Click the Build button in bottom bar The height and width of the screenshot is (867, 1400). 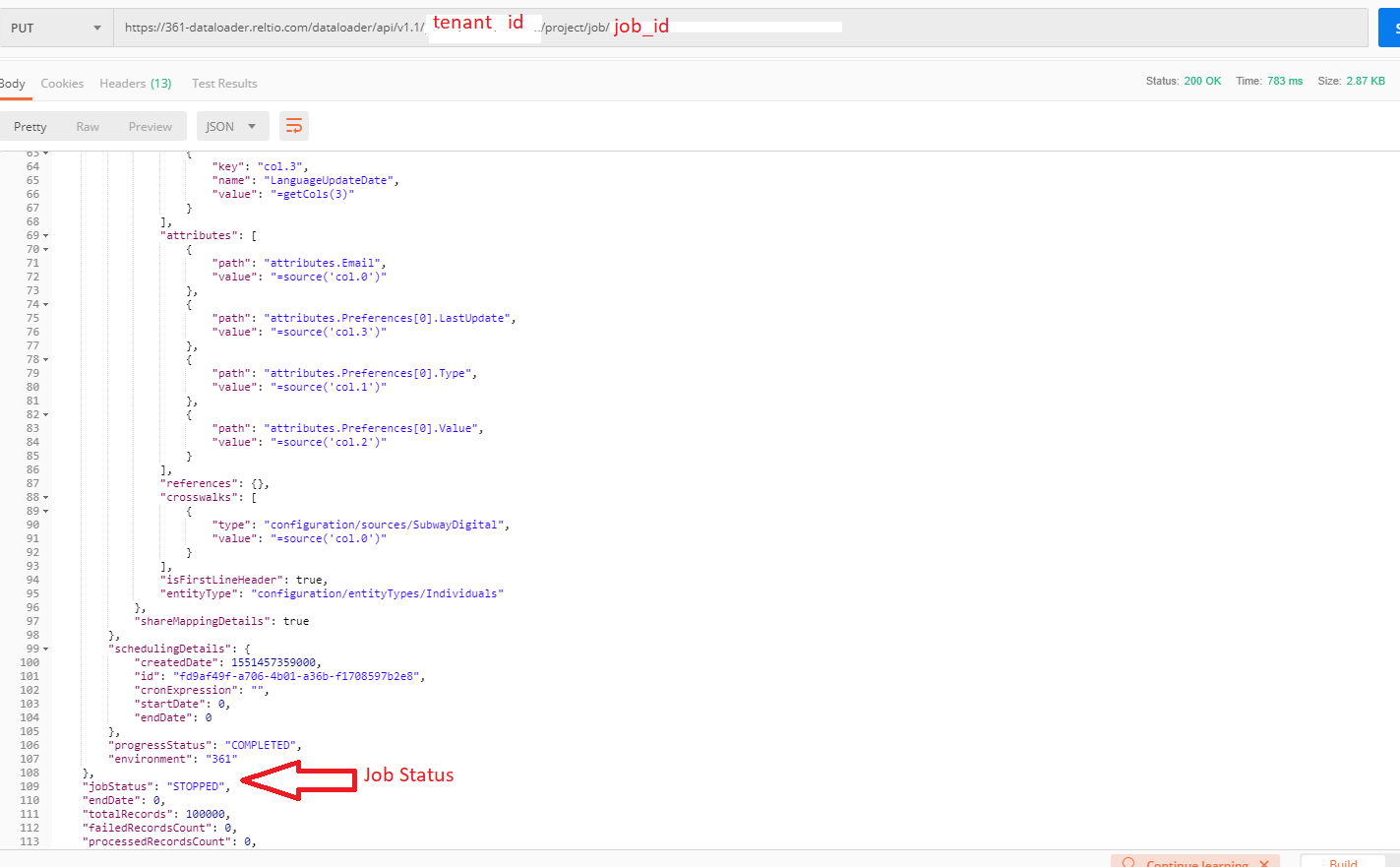(x=1343, y=862)
